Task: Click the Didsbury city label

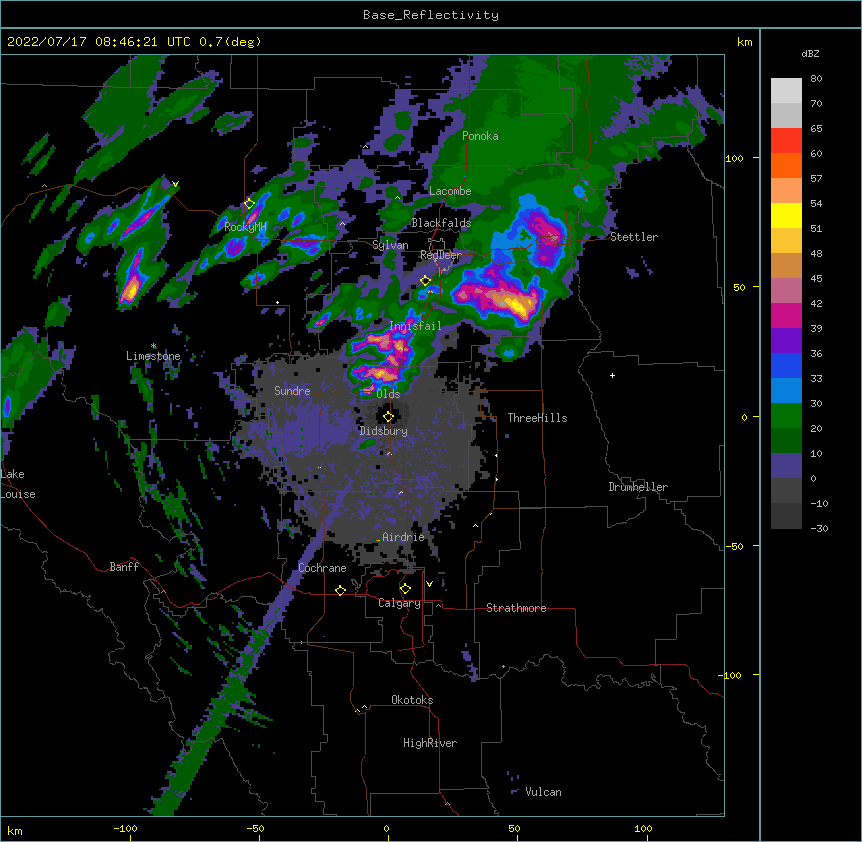Action: pyautogui.click(x=384, y=431)
